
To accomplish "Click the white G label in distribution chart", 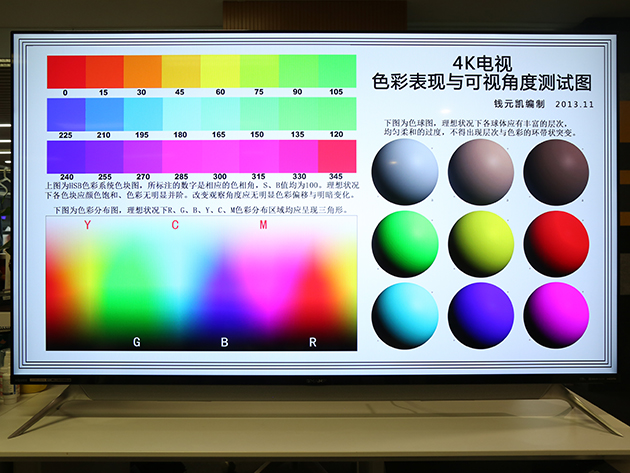I will (137, 342).
